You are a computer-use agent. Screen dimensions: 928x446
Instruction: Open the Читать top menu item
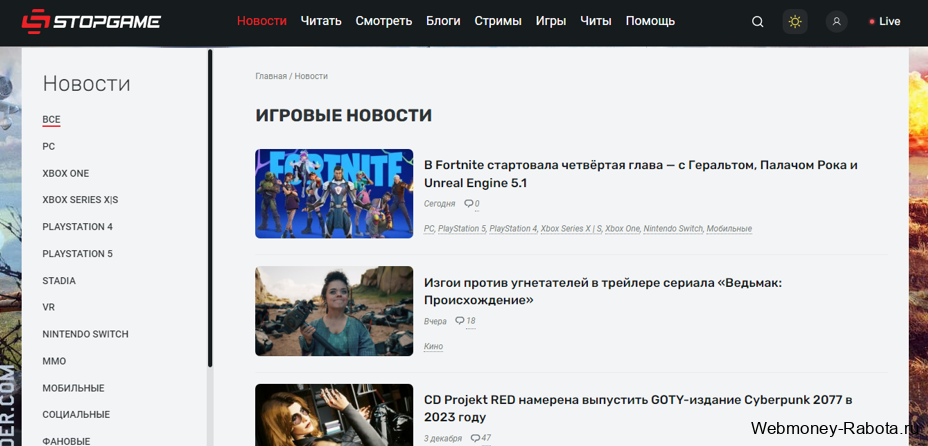[321, 21]
